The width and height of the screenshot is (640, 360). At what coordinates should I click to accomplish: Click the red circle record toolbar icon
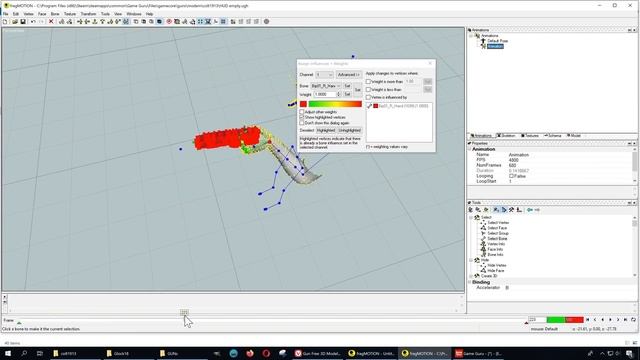tap(169, 22)
